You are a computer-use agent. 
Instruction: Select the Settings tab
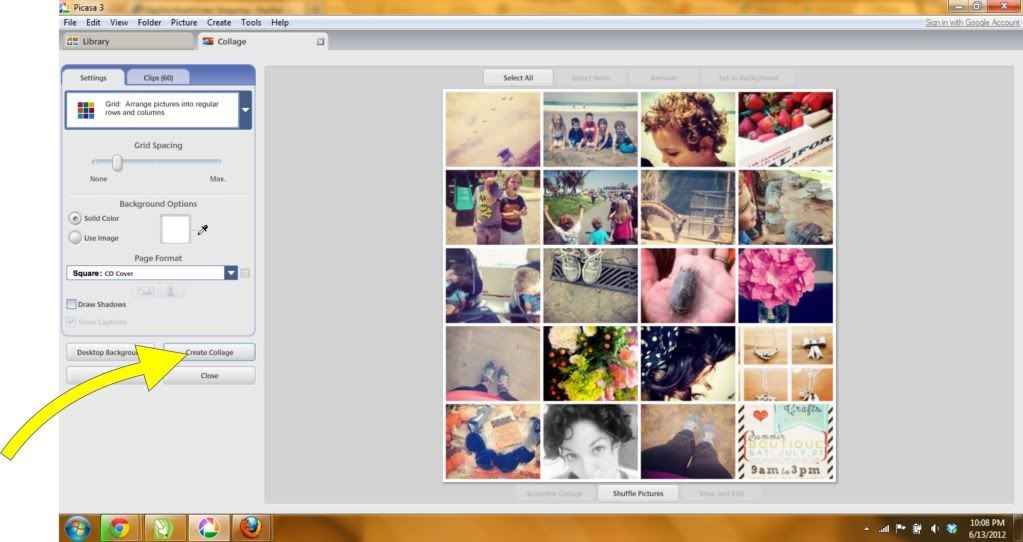93,78
